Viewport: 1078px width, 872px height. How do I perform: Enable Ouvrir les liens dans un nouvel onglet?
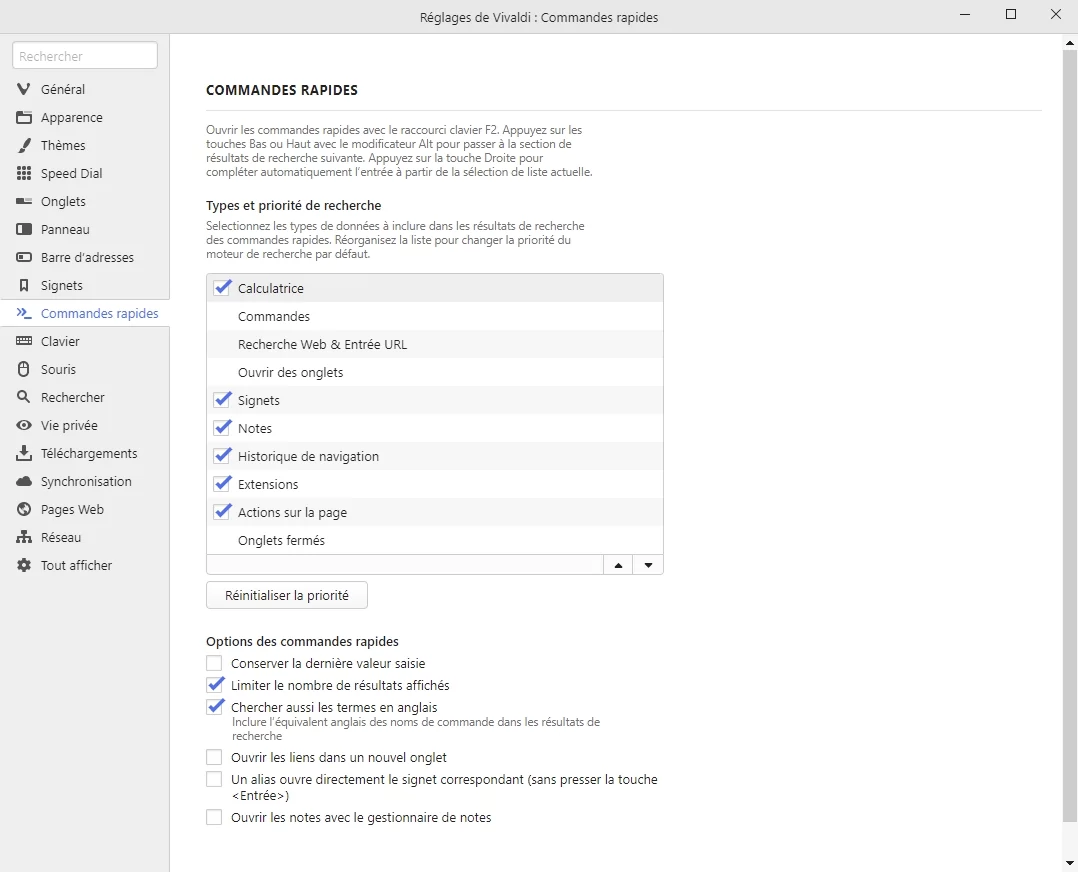(x=214, y=757)
